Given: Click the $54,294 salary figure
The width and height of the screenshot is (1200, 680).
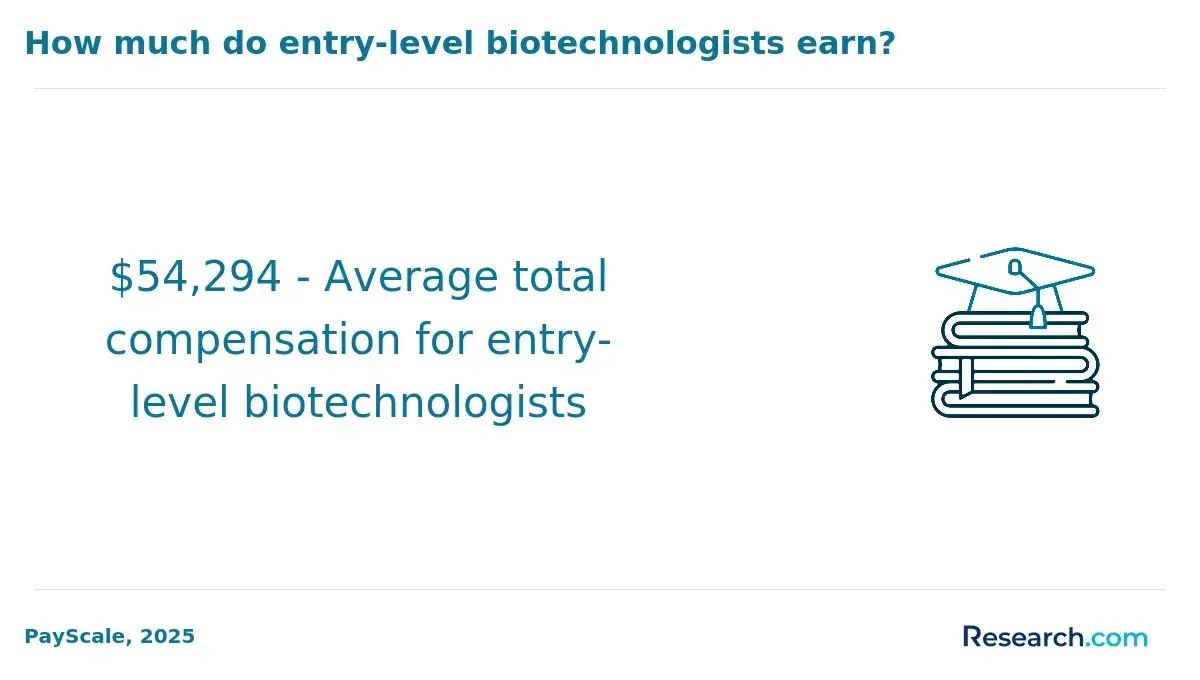Looking at the screenshot, I should pos(195,277).
